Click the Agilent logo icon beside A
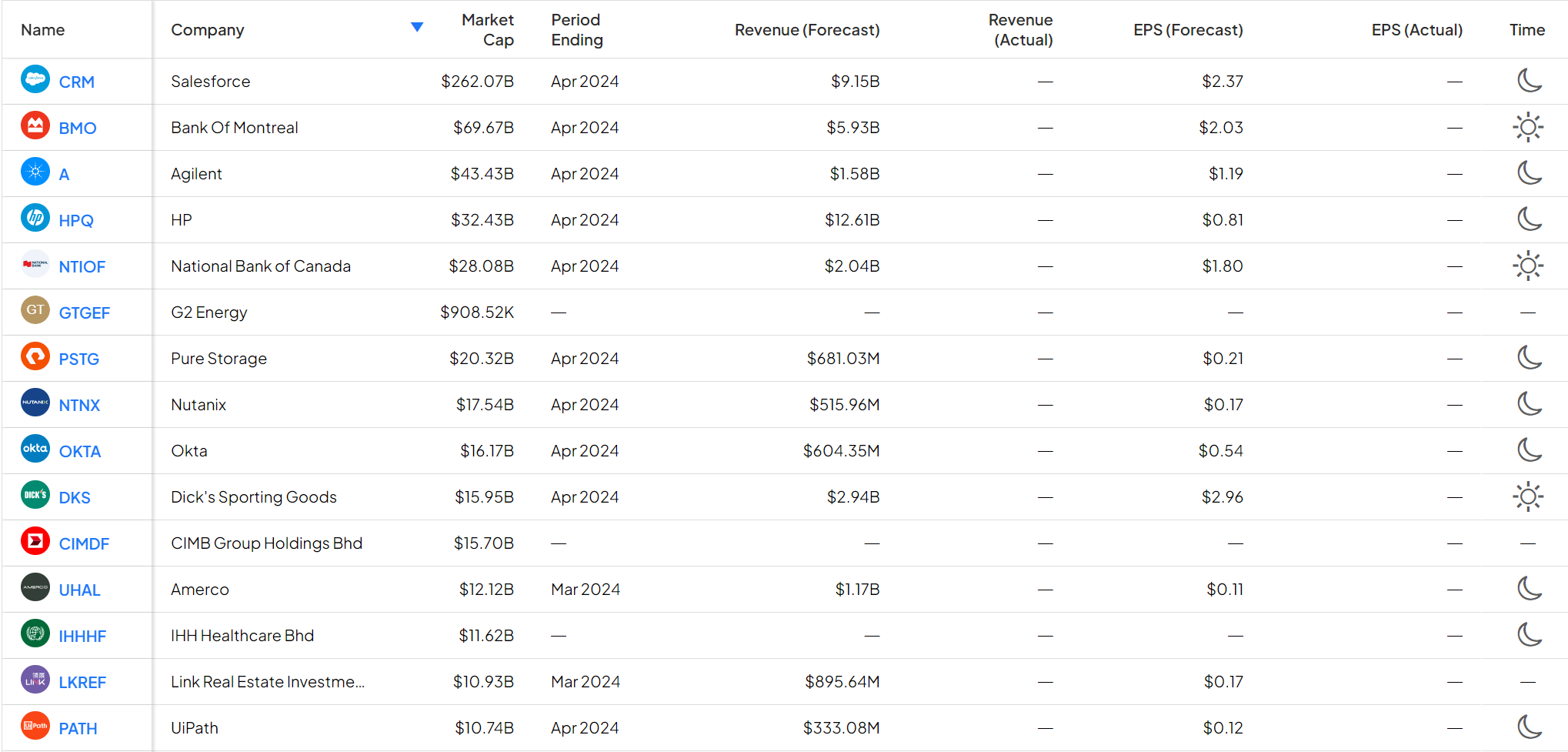 click(35, 172)
